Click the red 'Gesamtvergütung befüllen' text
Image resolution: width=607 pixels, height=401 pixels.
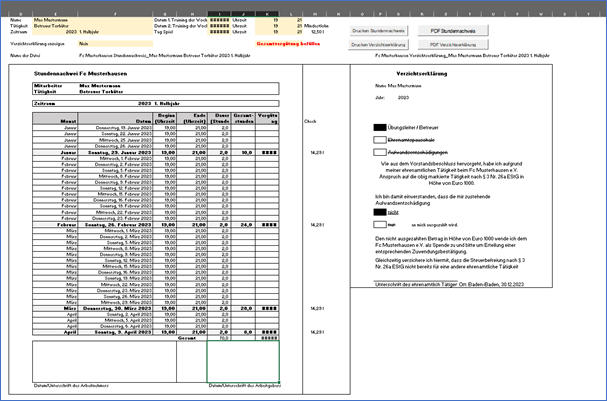tap(288, 44)
